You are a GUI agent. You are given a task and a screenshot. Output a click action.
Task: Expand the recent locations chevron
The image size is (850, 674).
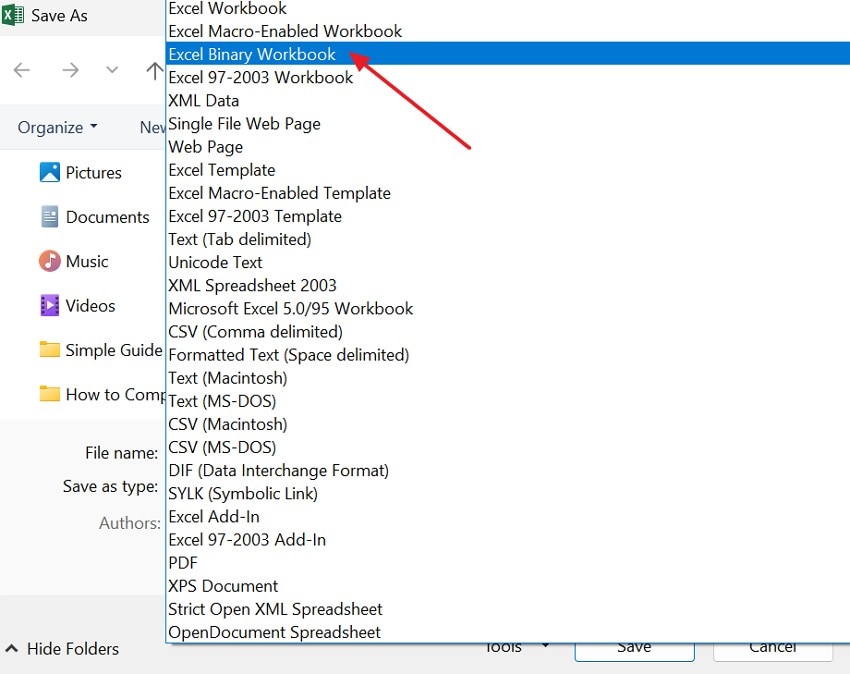pyautogui.click(x=112, y=70)
